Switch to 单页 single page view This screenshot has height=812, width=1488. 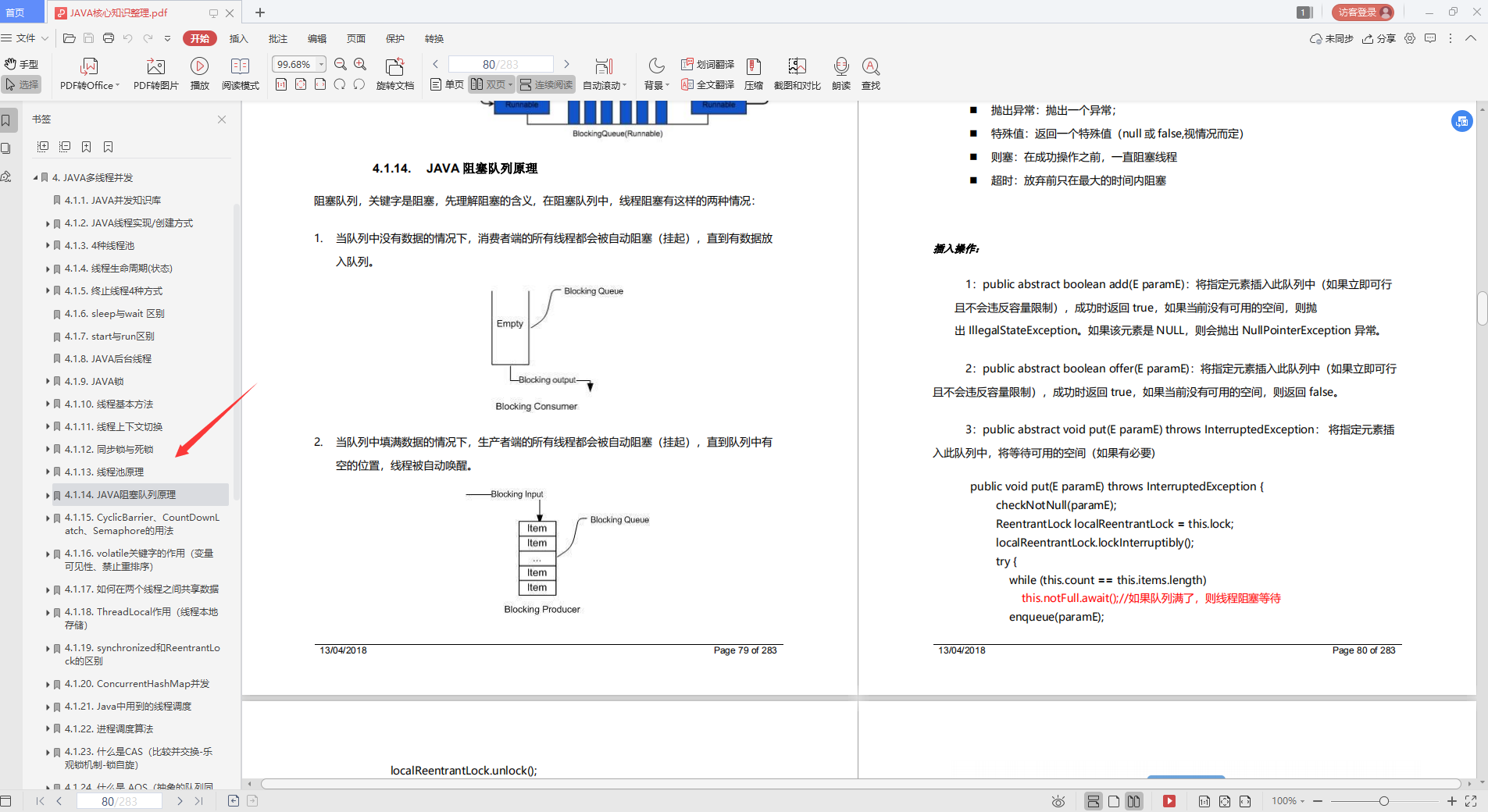coord(447,84)
